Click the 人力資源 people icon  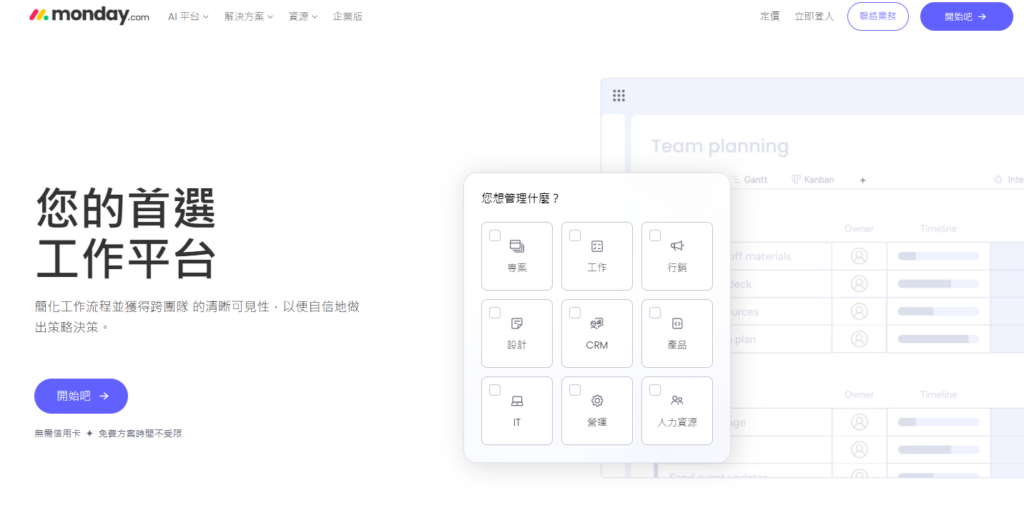click(677, 400)
